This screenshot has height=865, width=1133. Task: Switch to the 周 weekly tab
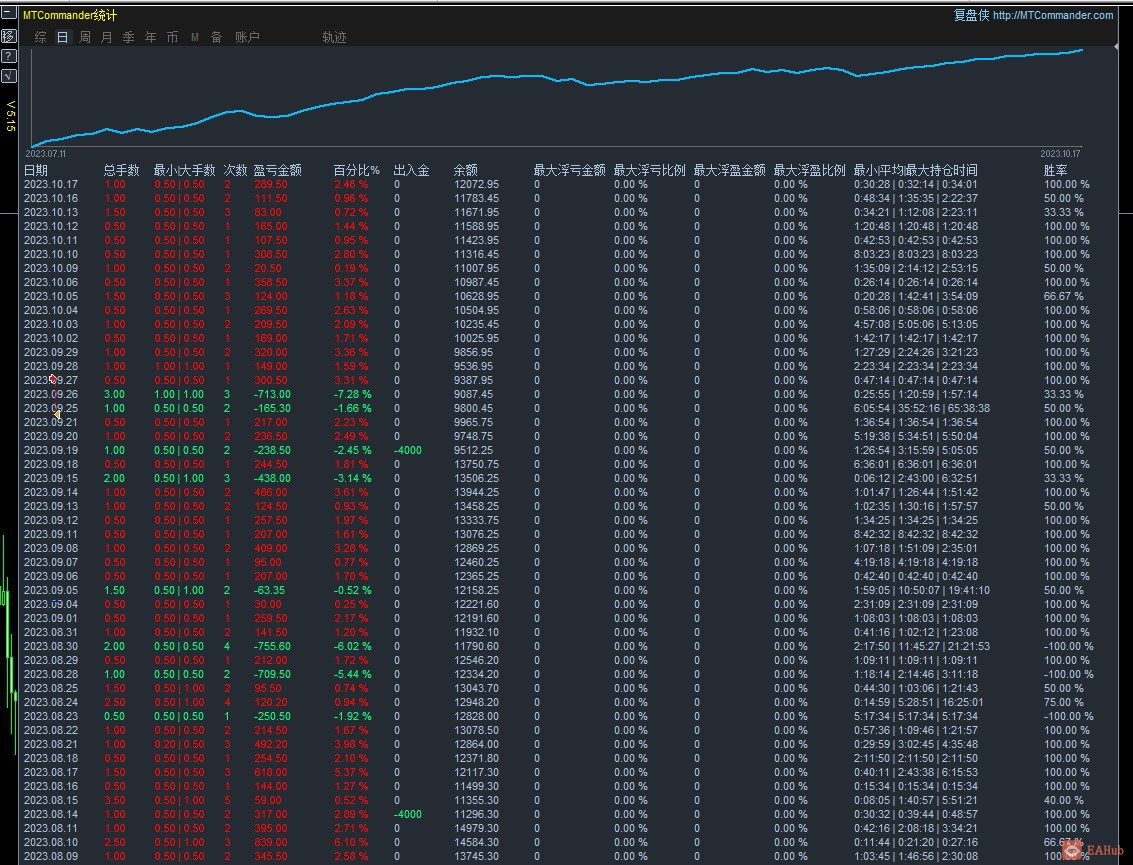[x=85, y=38]
